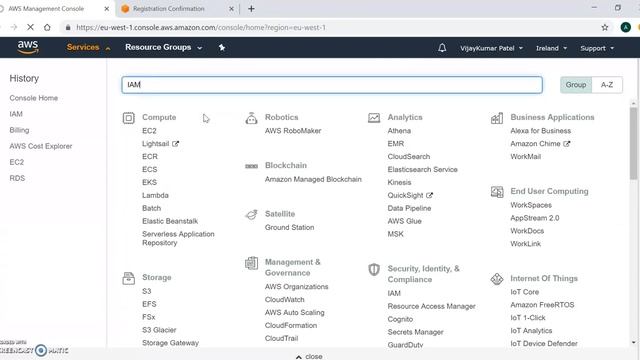Click the browser home icon
The width and height of the screenshot is (640, 360).
pyautogui.click(x=47, y=27)
